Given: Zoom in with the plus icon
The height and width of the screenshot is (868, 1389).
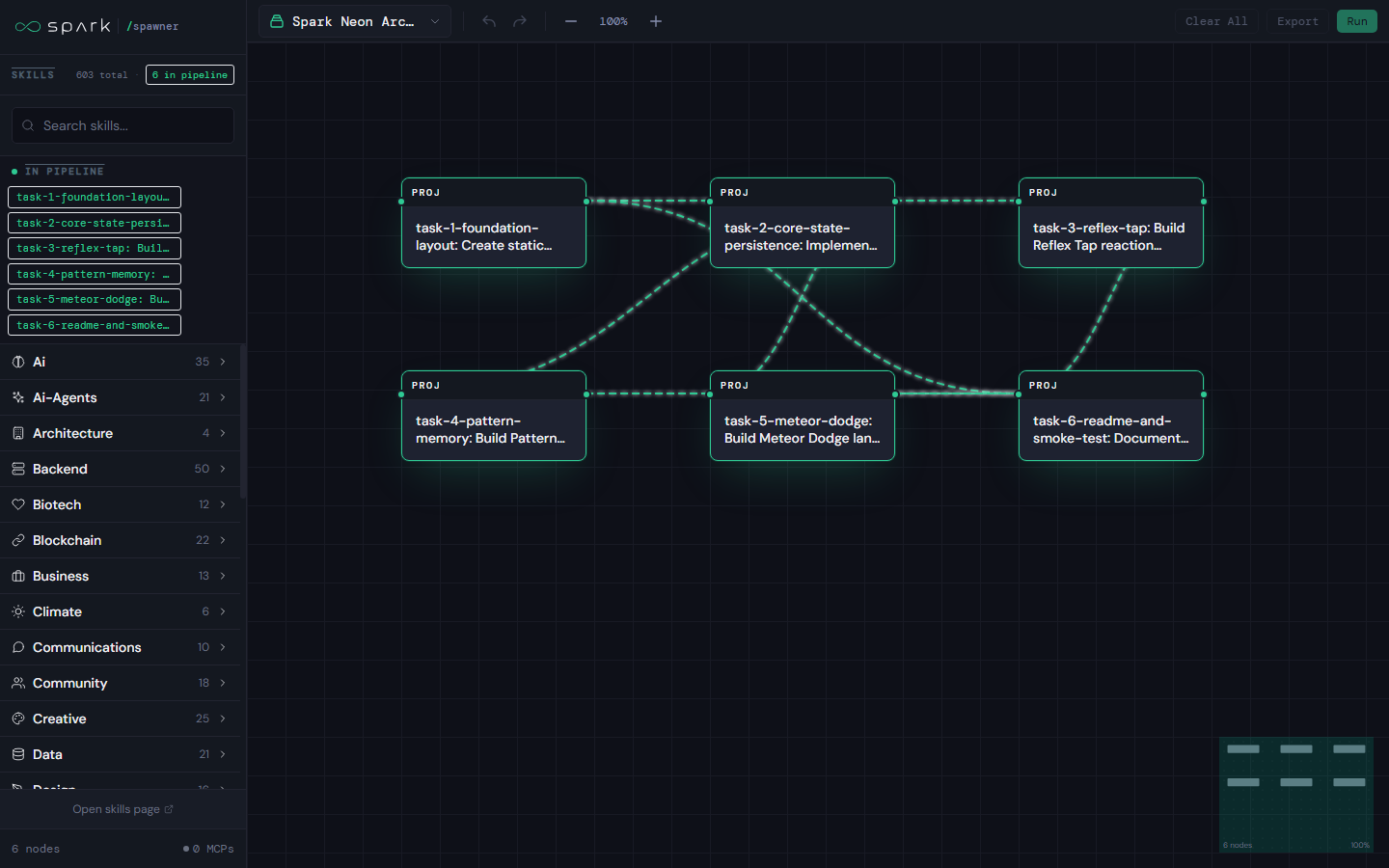Looking at the screenshot, I should pos(656,21).
